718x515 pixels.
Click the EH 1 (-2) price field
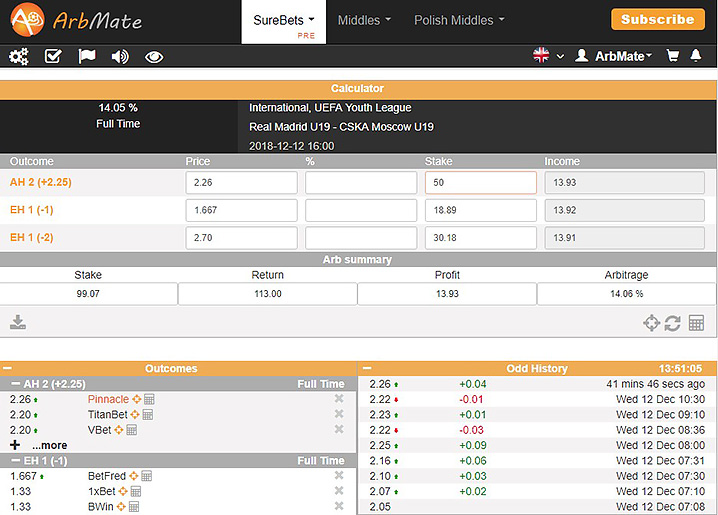(242, 238)
